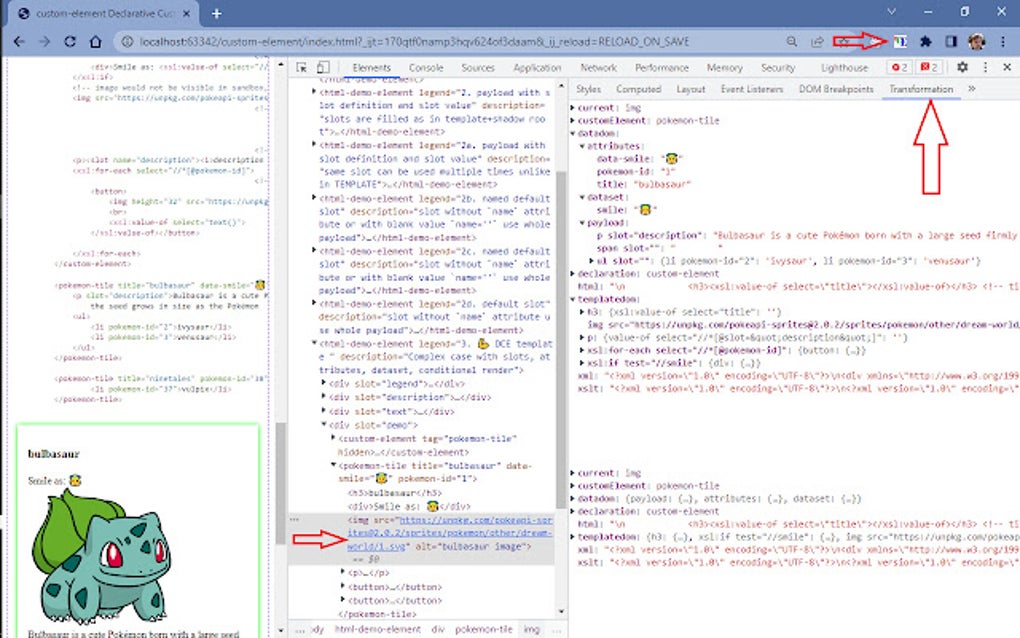Collapse the expanded 'datadom' node
The width and height of the screenshot is (1020, 638).
[573, 133]
